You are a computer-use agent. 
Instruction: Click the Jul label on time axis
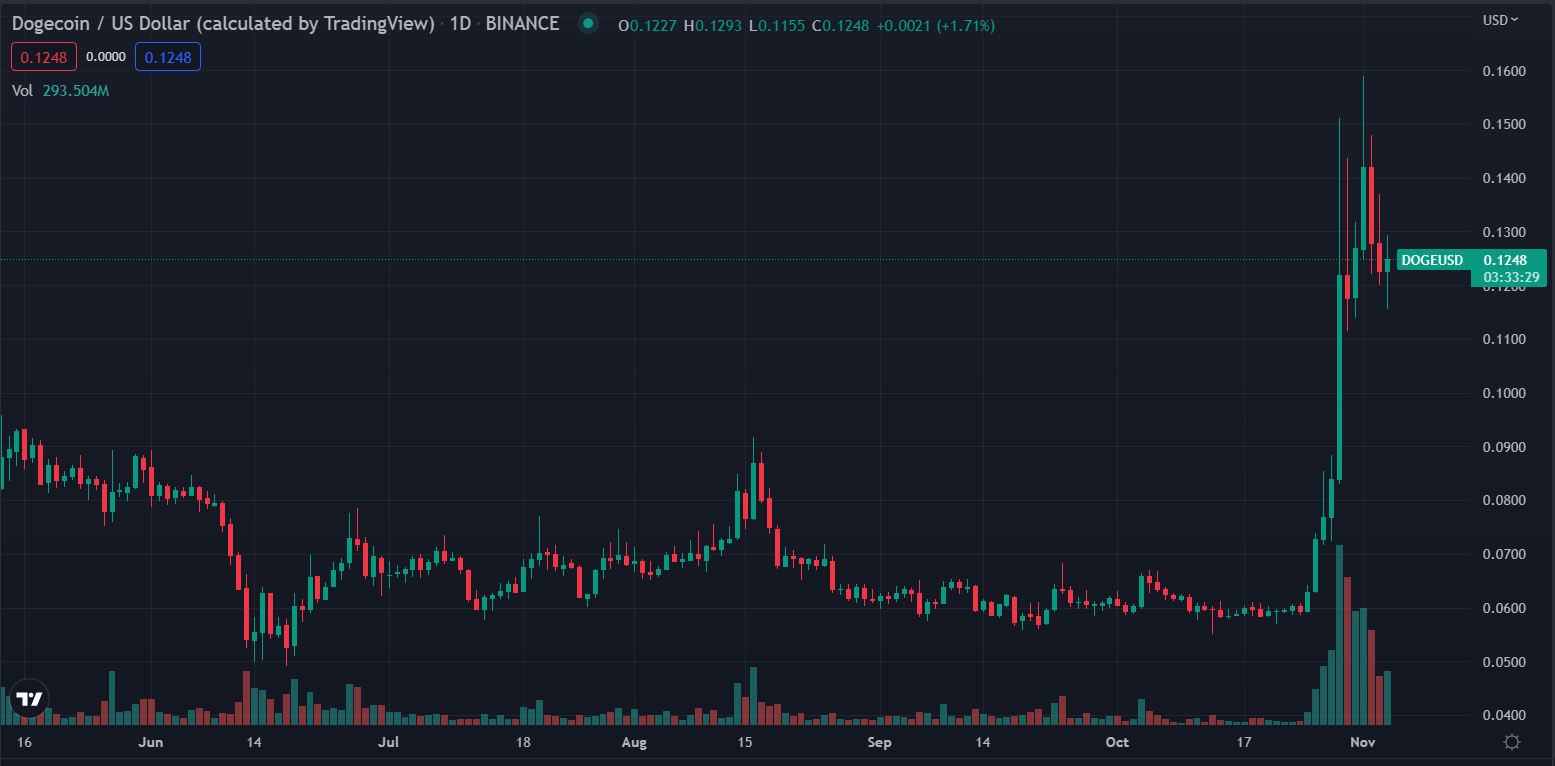pyautogui.click(x=389, y=743)
